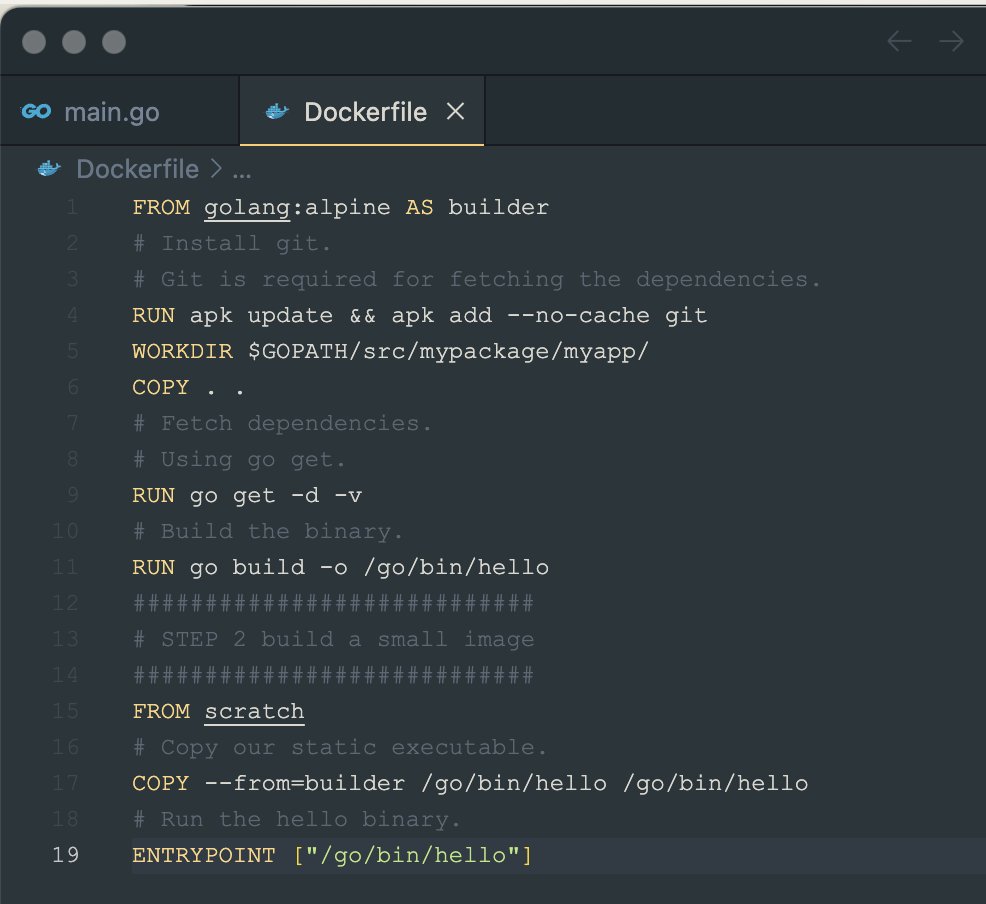This screenshot has height=904, width=986.
Task: Switch to the main.go tab
Action: (119, 112)
